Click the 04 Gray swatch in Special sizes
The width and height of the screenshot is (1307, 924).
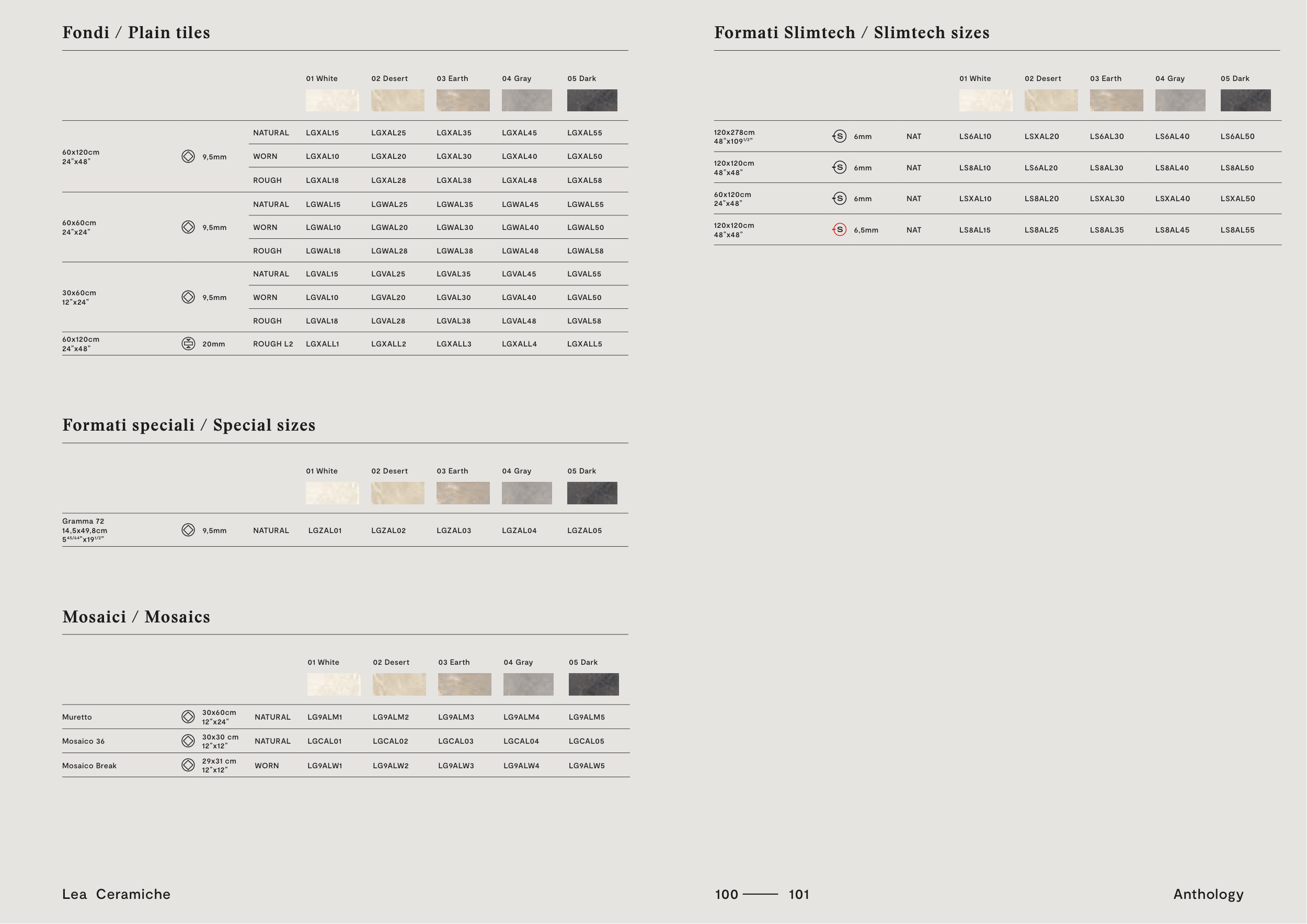[526, 493]
